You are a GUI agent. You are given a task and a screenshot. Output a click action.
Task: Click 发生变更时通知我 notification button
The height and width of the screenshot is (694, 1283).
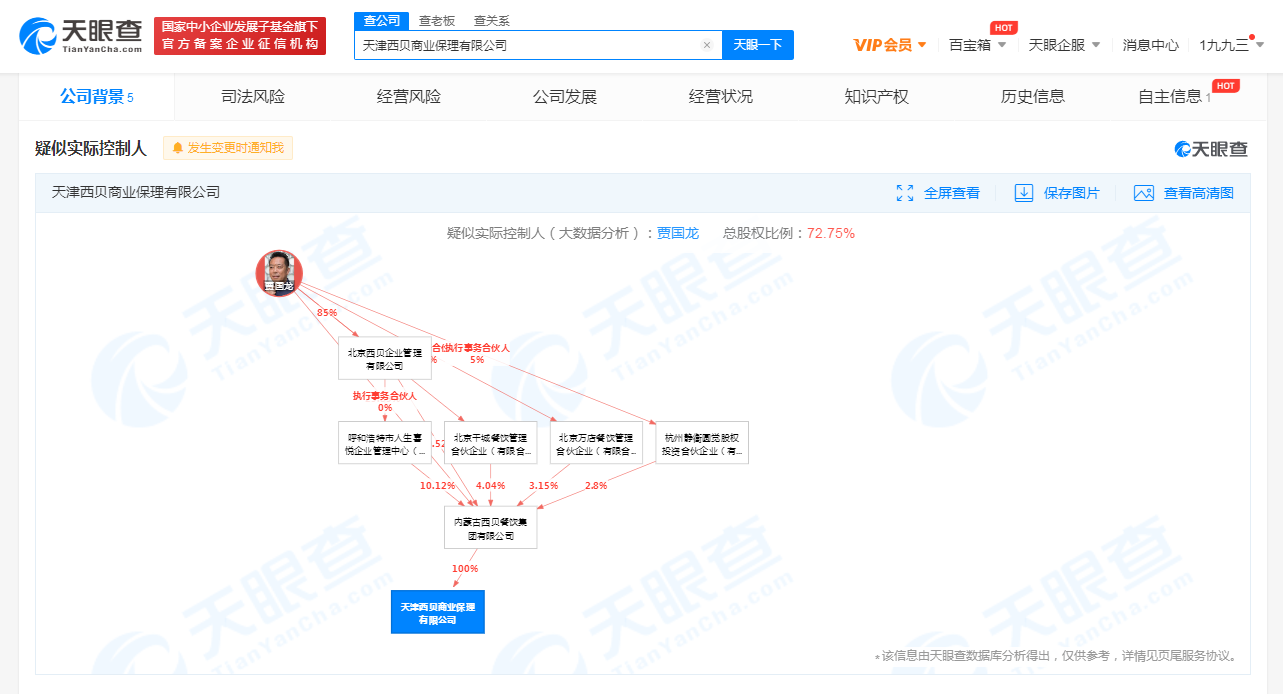pyautogui.click(x=228, y=148)
